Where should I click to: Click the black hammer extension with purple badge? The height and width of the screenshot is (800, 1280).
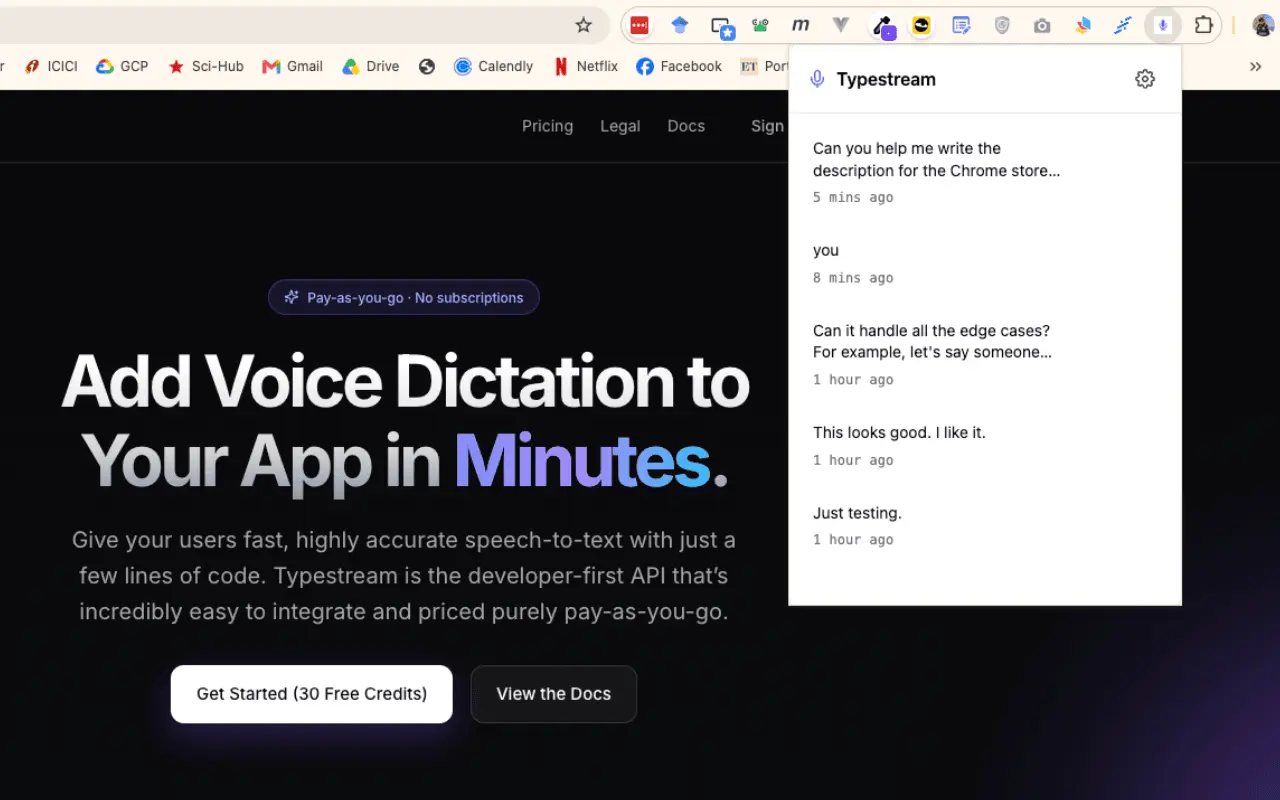tap(883, 27)
